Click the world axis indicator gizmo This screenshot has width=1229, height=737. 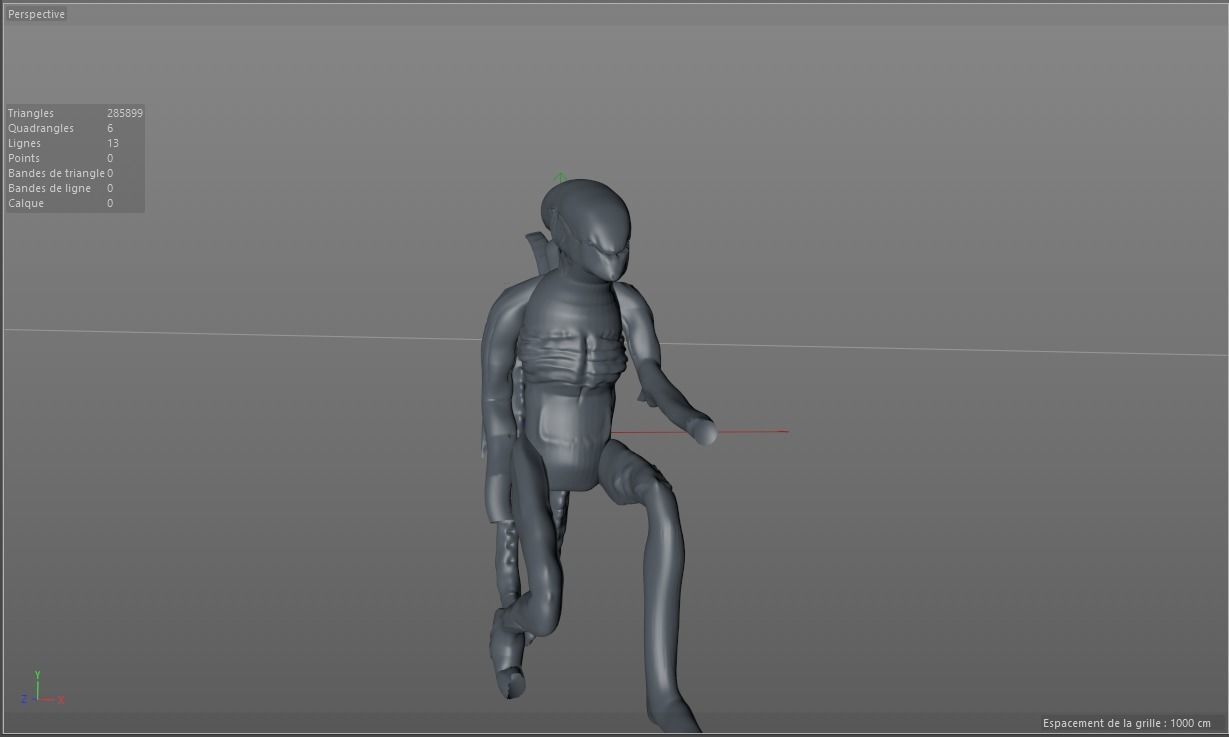(42, 690)
